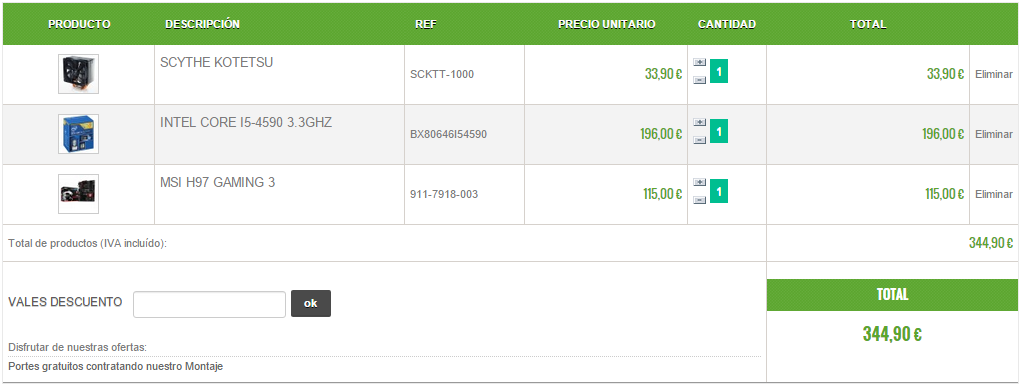Remove MSI H97 Gaming 3 via Eliminar
Image resolution: width=1023 pixels, height=385 pixels.
[x=994, y=194]
